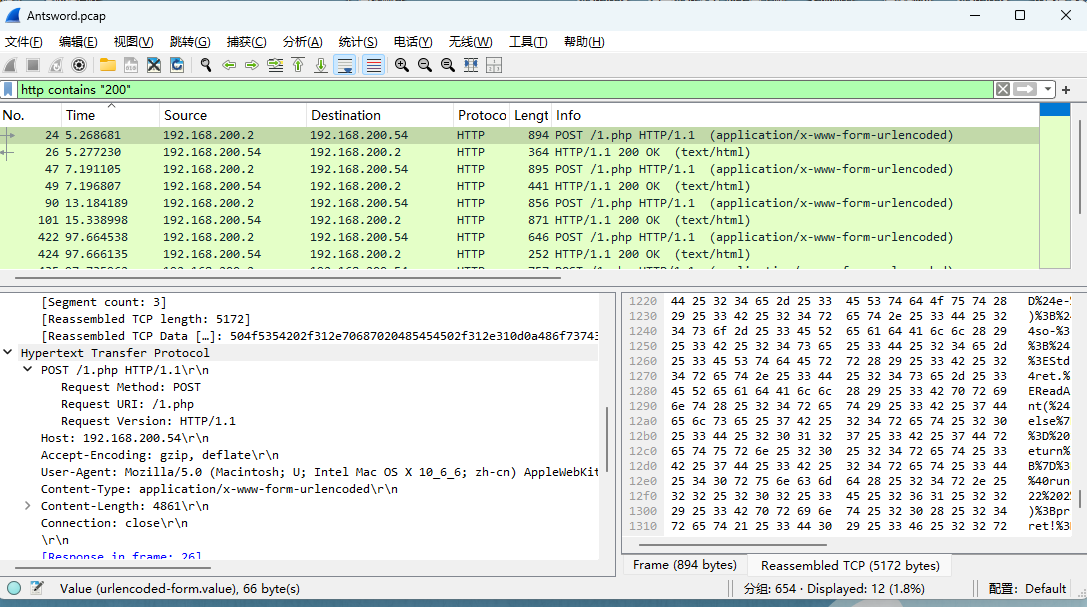This screenshot has height=607, width=1087.
Task: Open the 编辑(E) menu
Action: [78, 42]
